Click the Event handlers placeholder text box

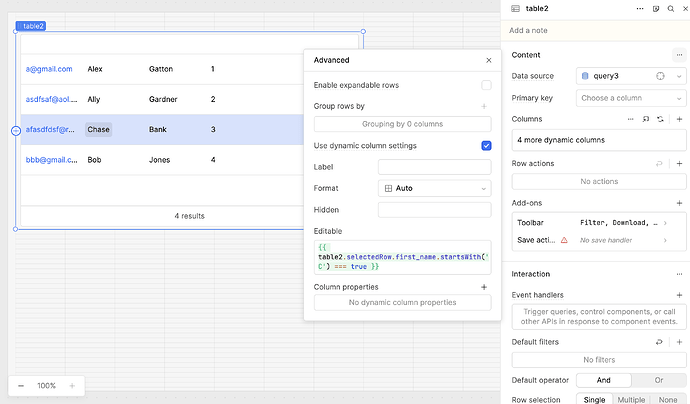[x=598, y=316]
